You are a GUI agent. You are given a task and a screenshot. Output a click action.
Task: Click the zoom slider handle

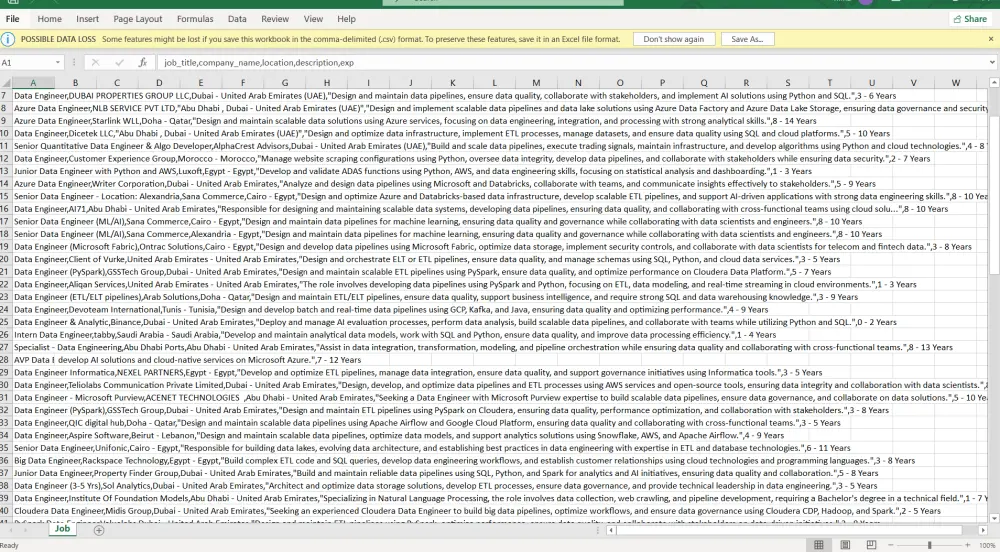pos(930,545)
